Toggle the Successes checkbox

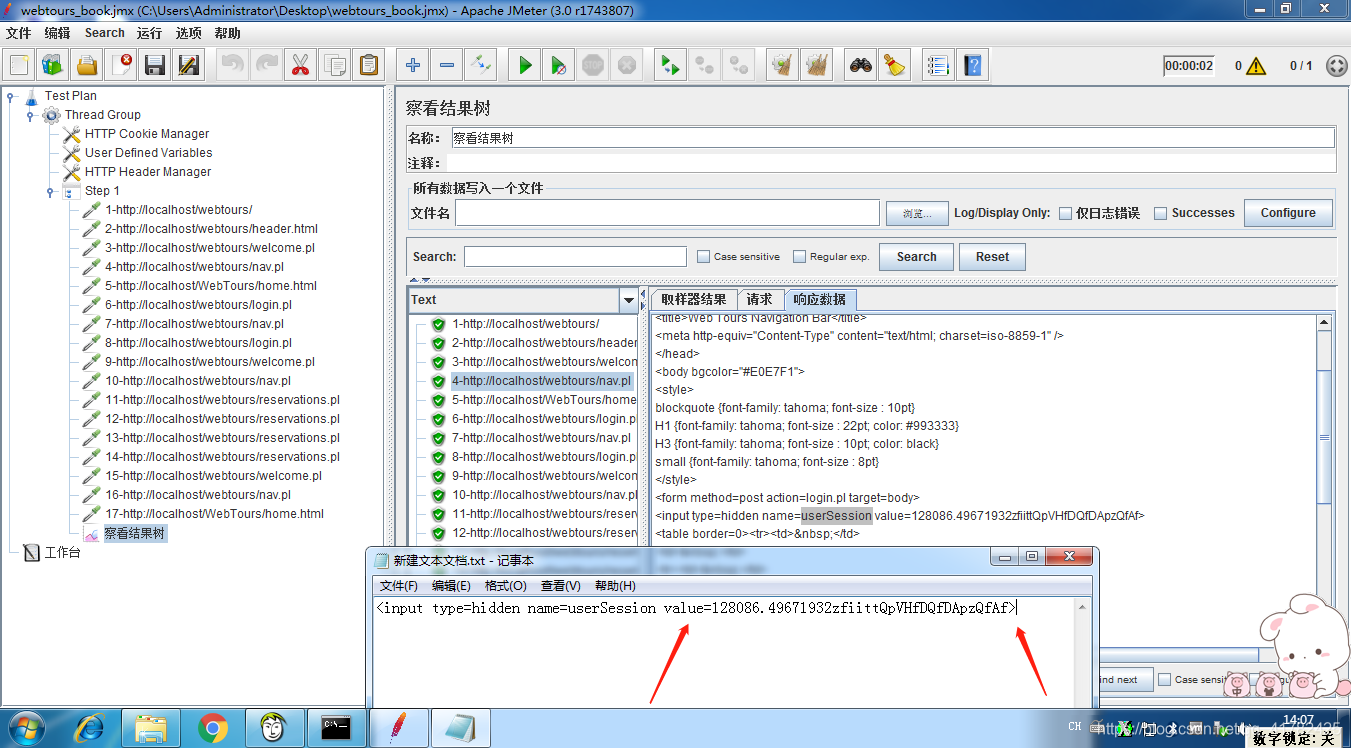[1160, 213]
